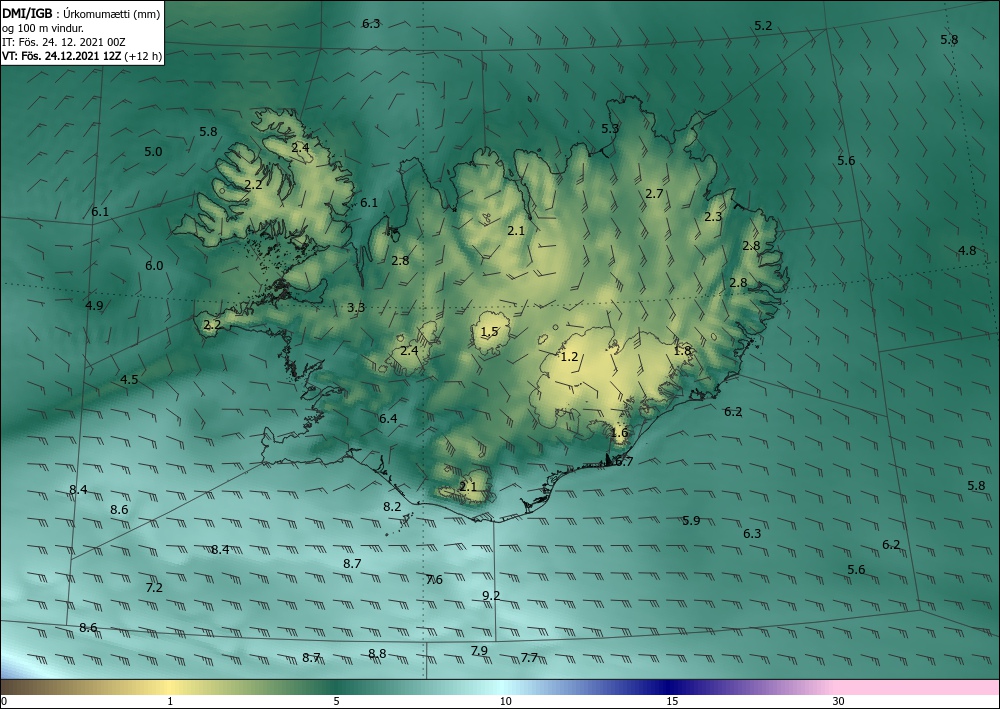The width and height of the screenshot is (1000, 709).
Task: Click the 5.3 value label
Action: (610, 129)
